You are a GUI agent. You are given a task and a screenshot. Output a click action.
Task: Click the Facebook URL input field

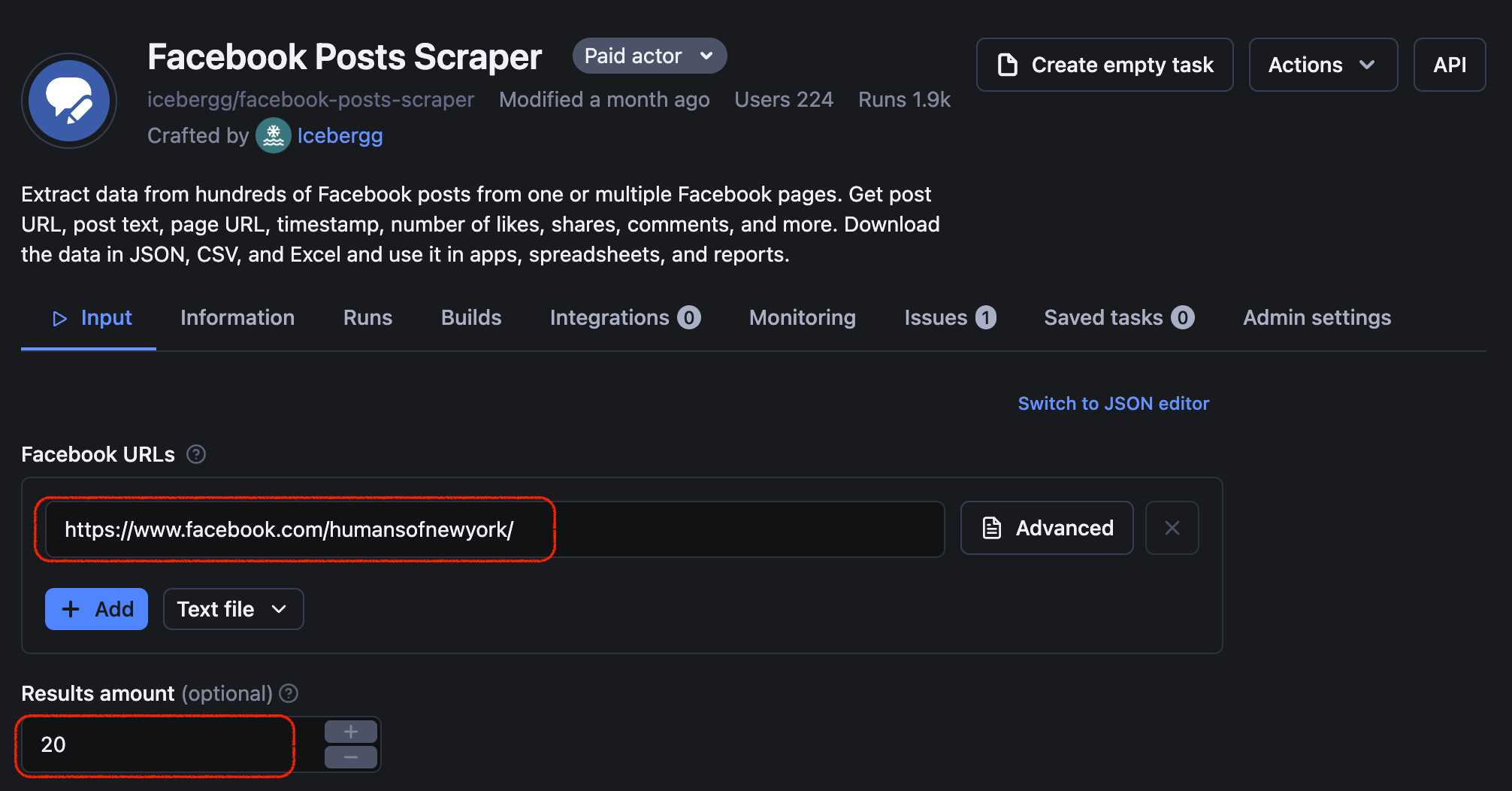pos(494,529)
